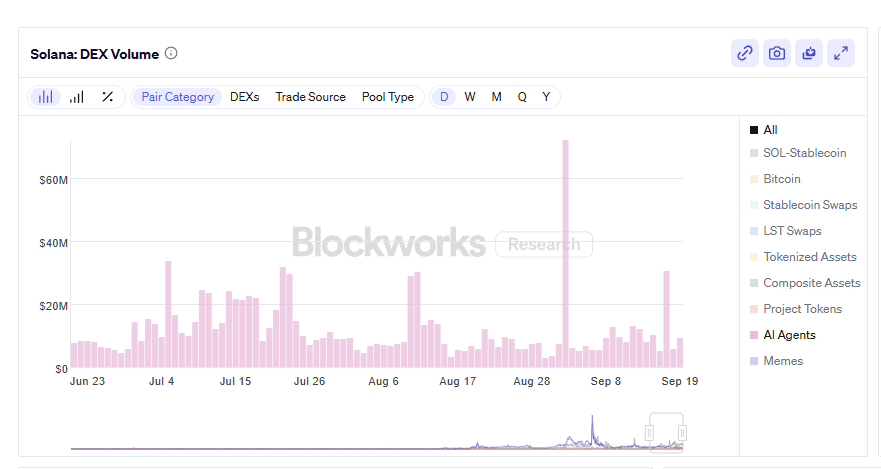881x469 pixels.
Task: Select the quarterly Q interval
Action: [522, 97]
